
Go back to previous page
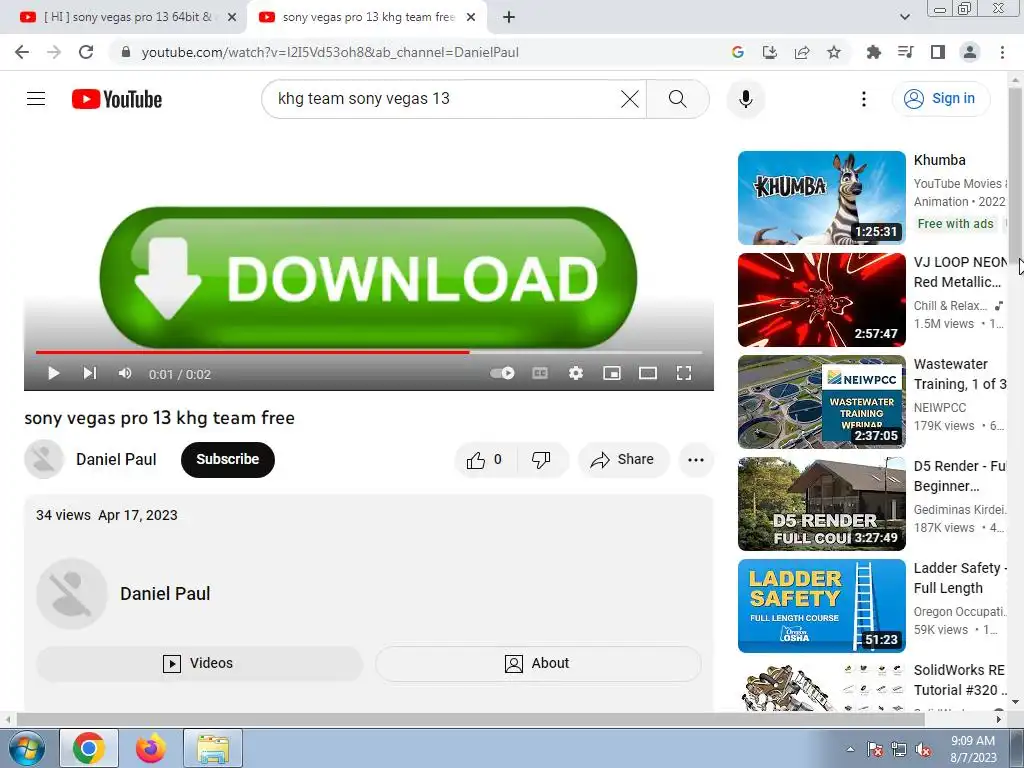[22, 52]
